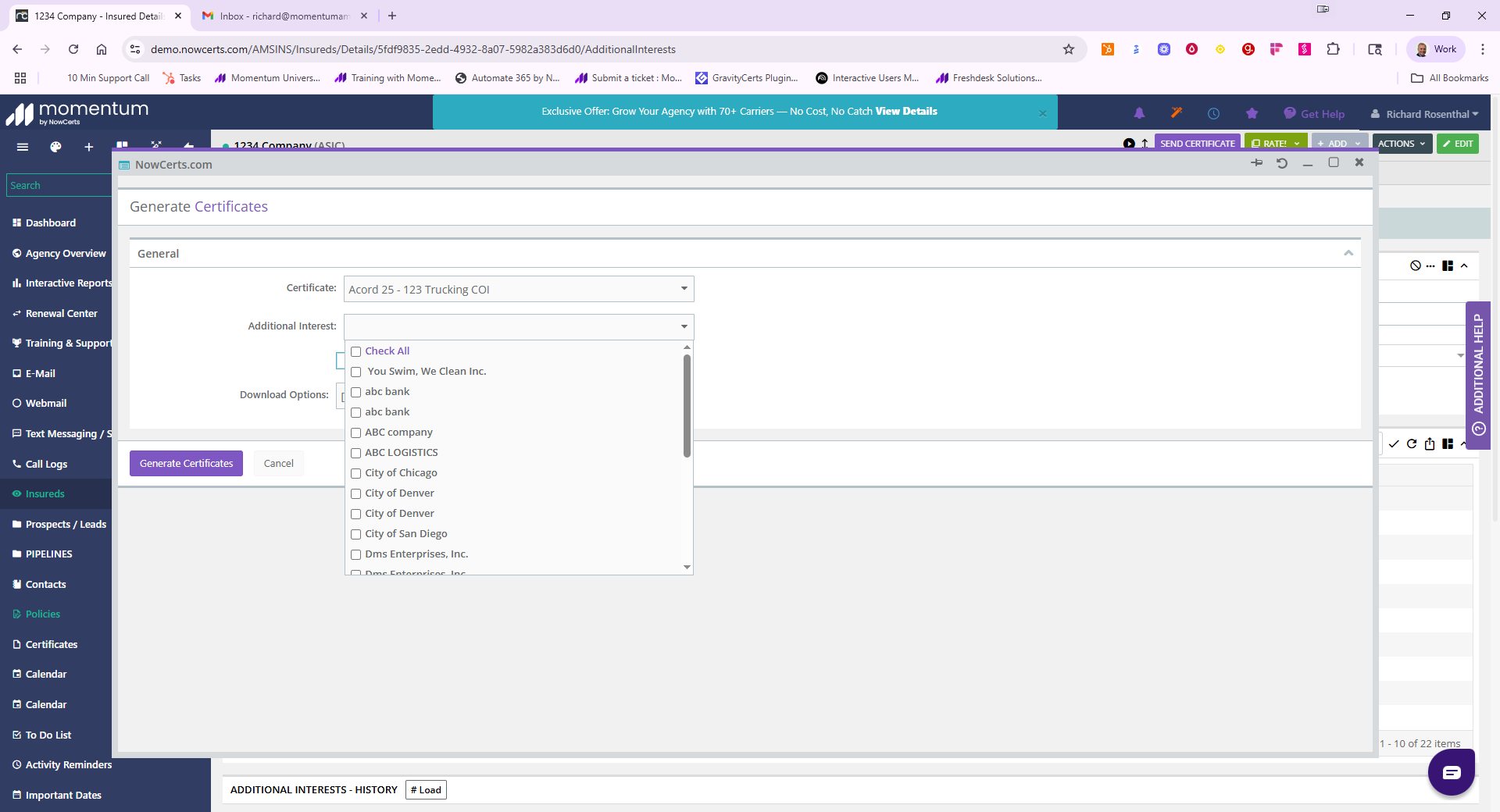Screen dimensions: 1500x812
Task: Open the history clock icon in header
Action: click(1213, 113)
